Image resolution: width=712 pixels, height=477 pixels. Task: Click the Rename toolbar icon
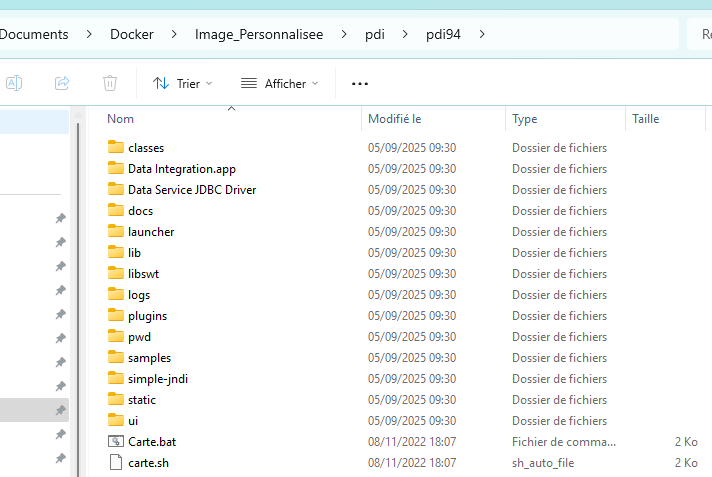click(x=14, y=83)
